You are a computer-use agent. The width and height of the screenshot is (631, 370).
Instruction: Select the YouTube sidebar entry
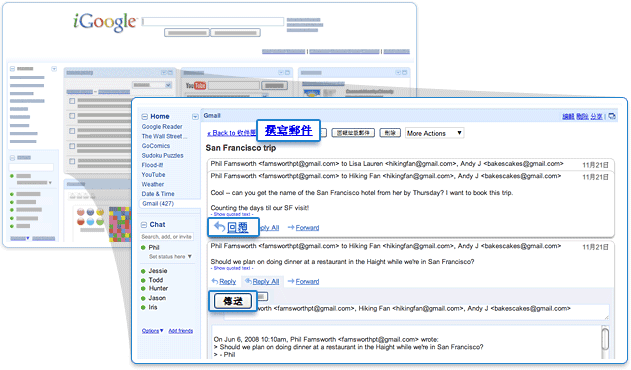point(153,175)
